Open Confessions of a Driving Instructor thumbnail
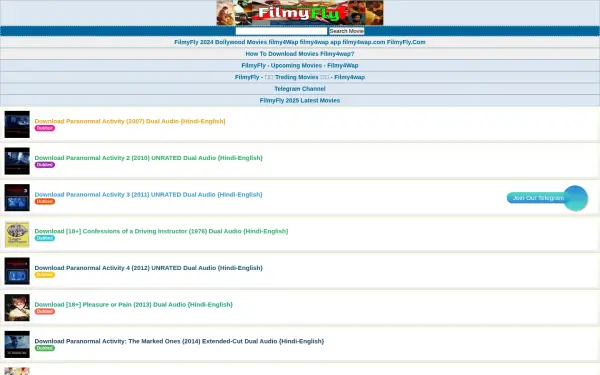The image size is (600, 375). click(x=17, y=235)
